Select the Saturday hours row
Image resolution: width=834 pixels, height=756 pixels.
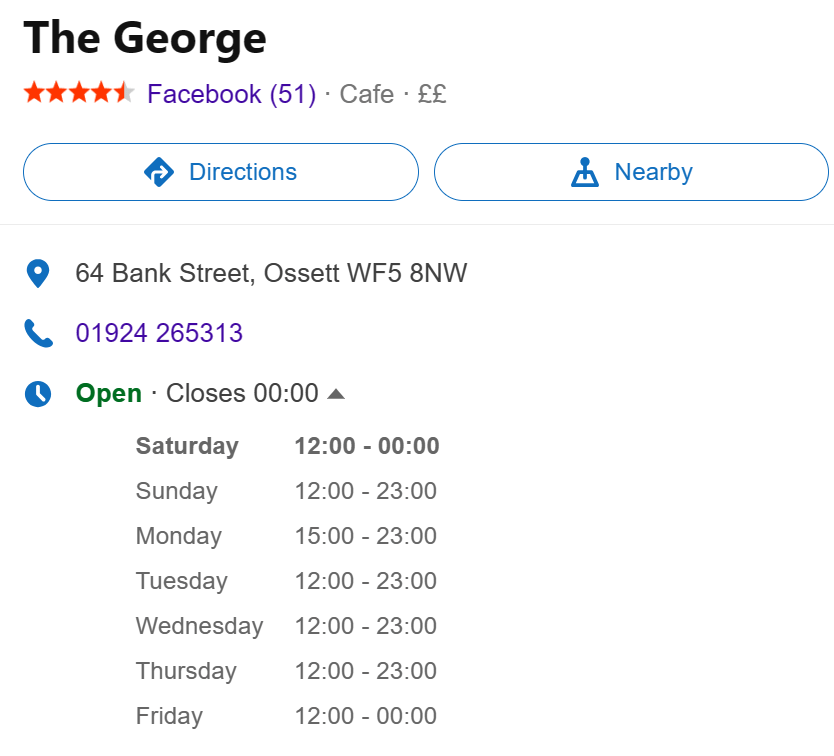tap(287, 446)
